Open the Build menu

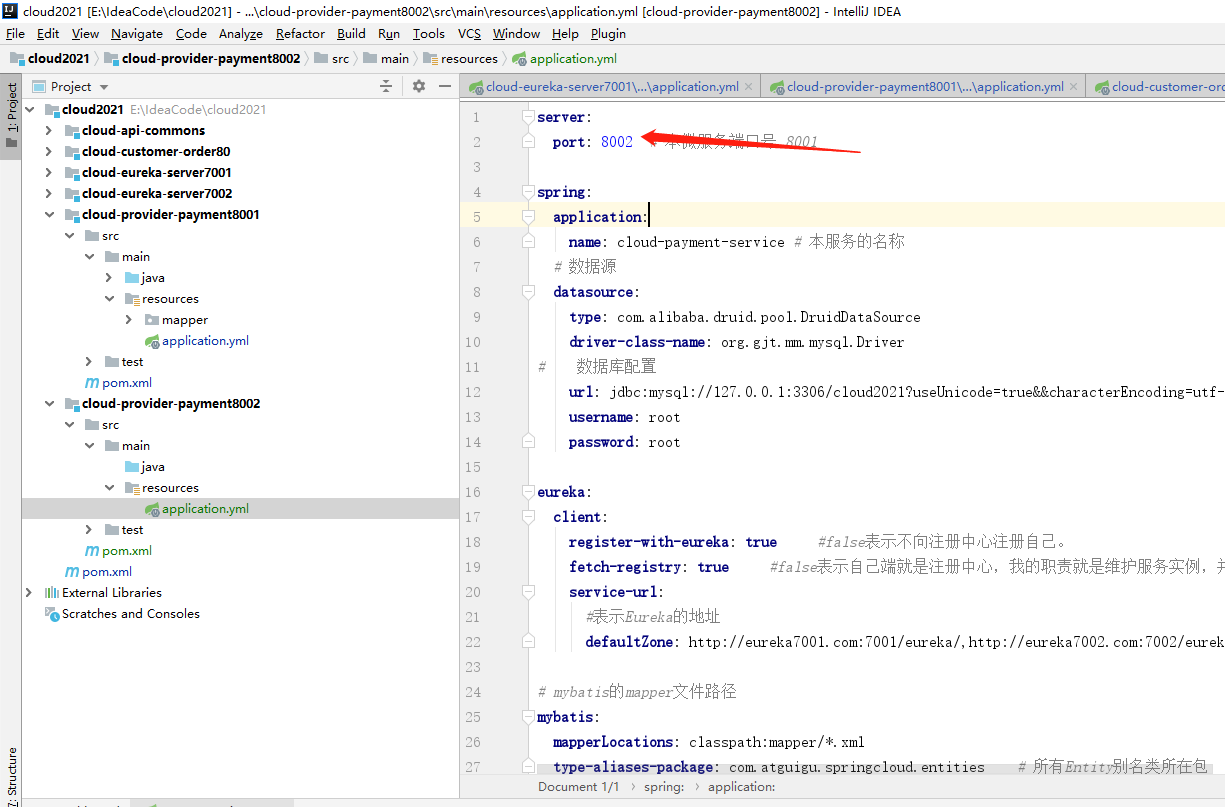pyautogui.click(x=351, y=33)
